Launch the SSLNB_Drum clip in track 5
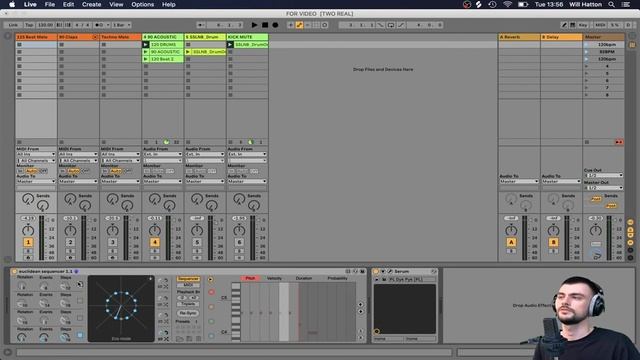 click(188, 52)
